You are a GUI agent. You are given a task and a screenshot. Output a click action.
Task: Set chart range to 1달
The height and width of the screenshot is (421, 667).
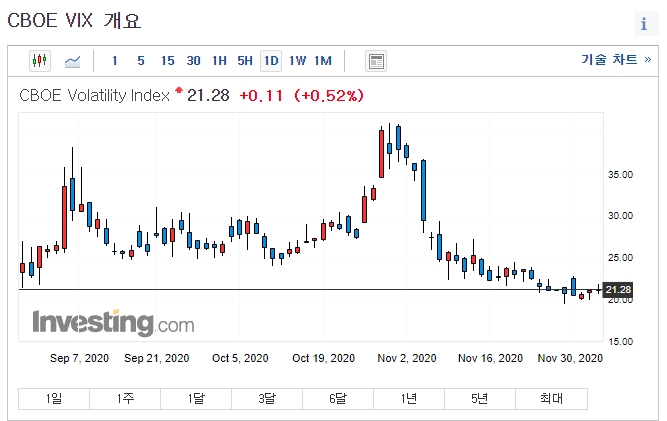[196, 398]
